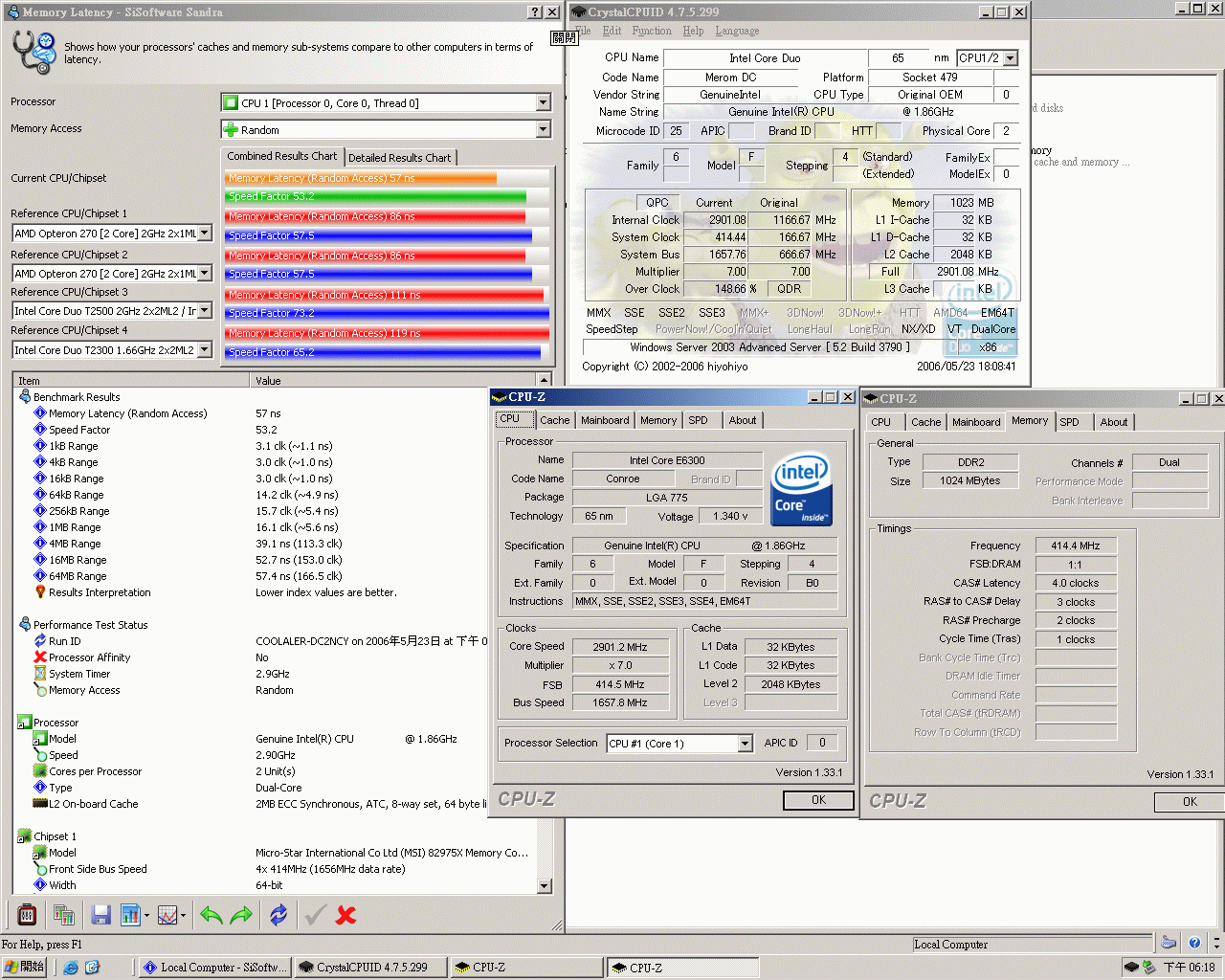Click the QDR button in CrystalCPUID
Viewport: 1225px width, 980px height.
pos(790,289)
